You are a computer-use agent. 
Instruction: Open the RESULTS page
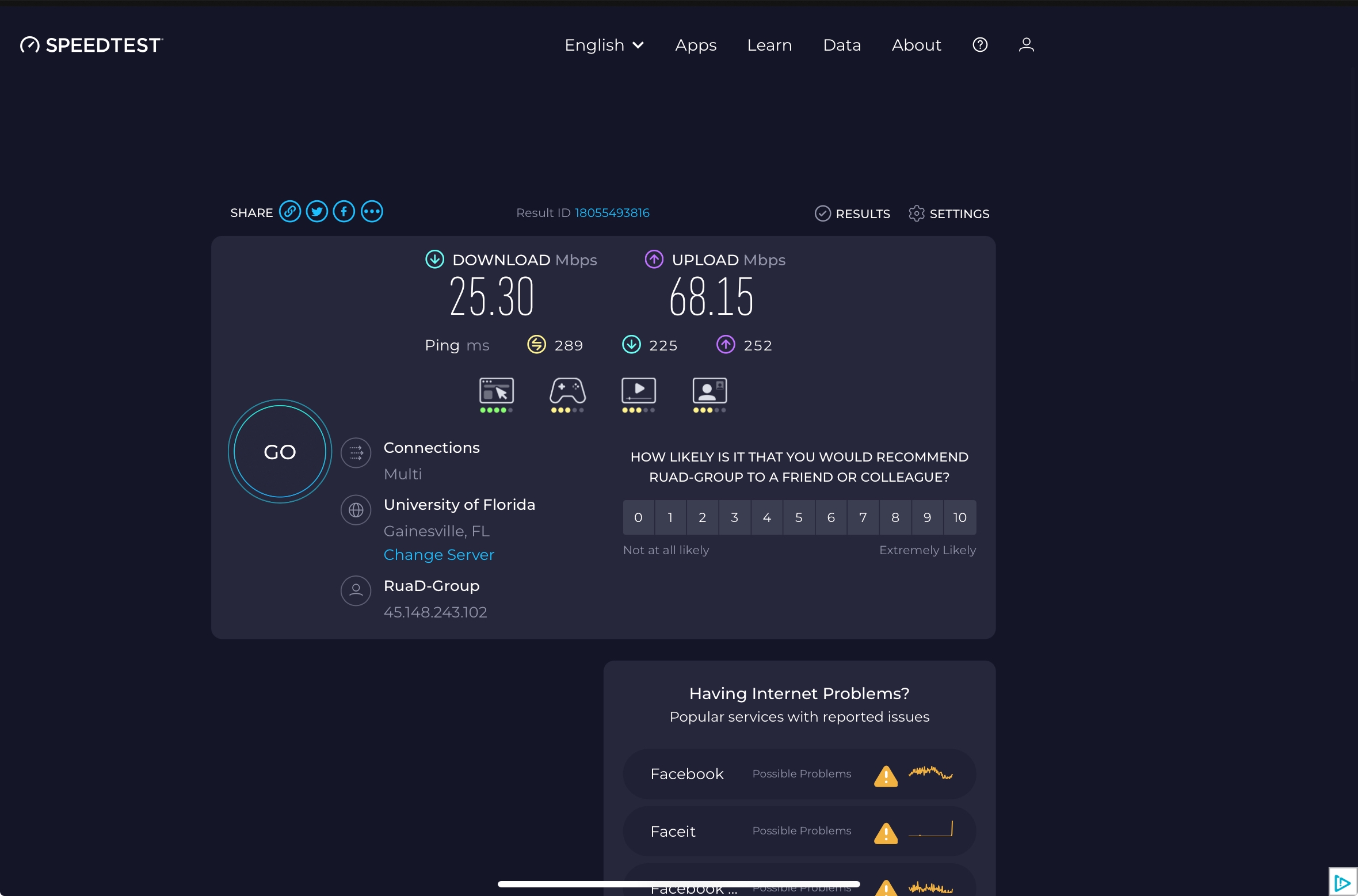point(852,213)
